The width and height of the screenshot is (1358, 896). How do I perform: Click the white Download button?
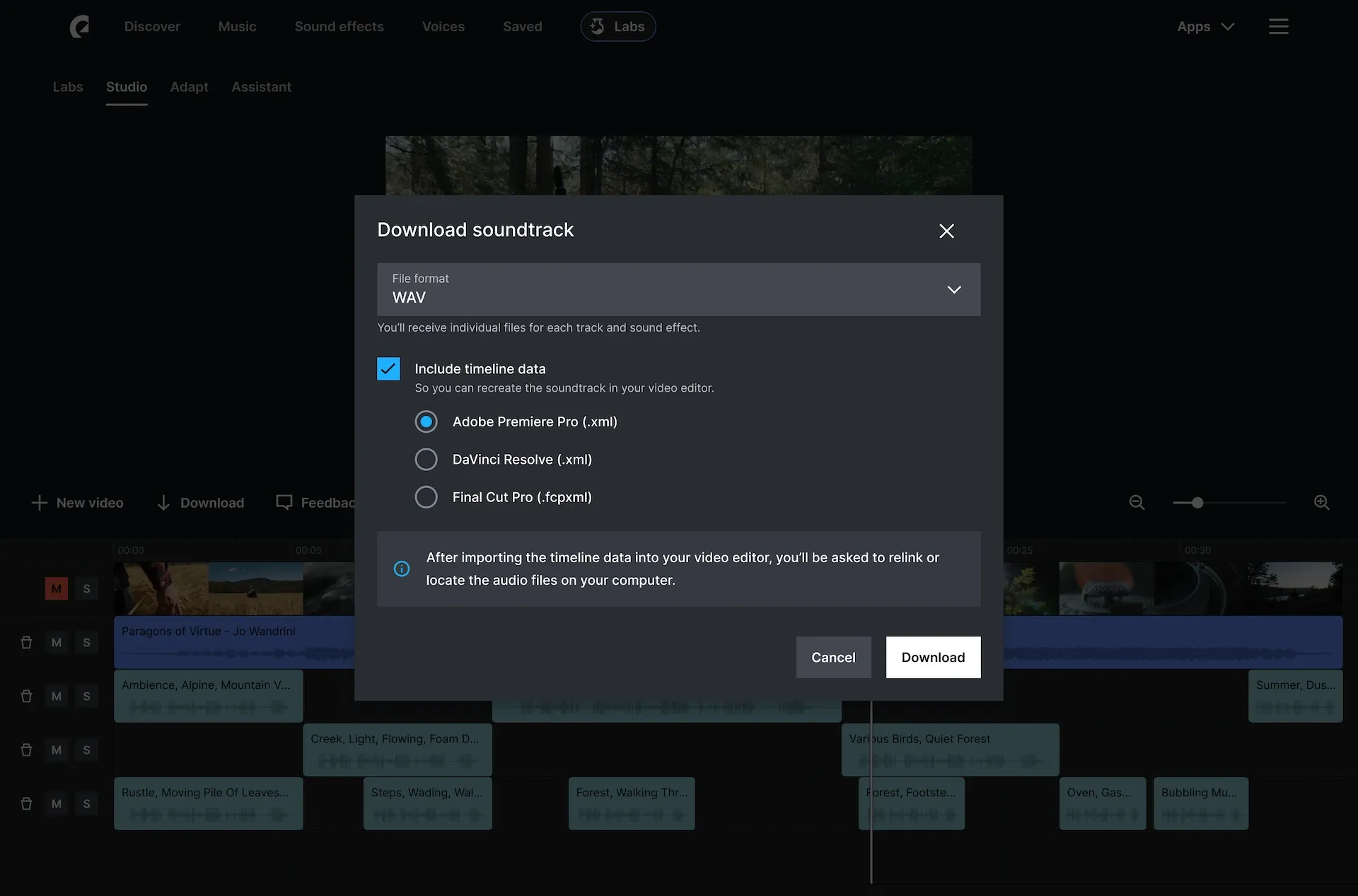pyautogui.click(x=932, y=657)
